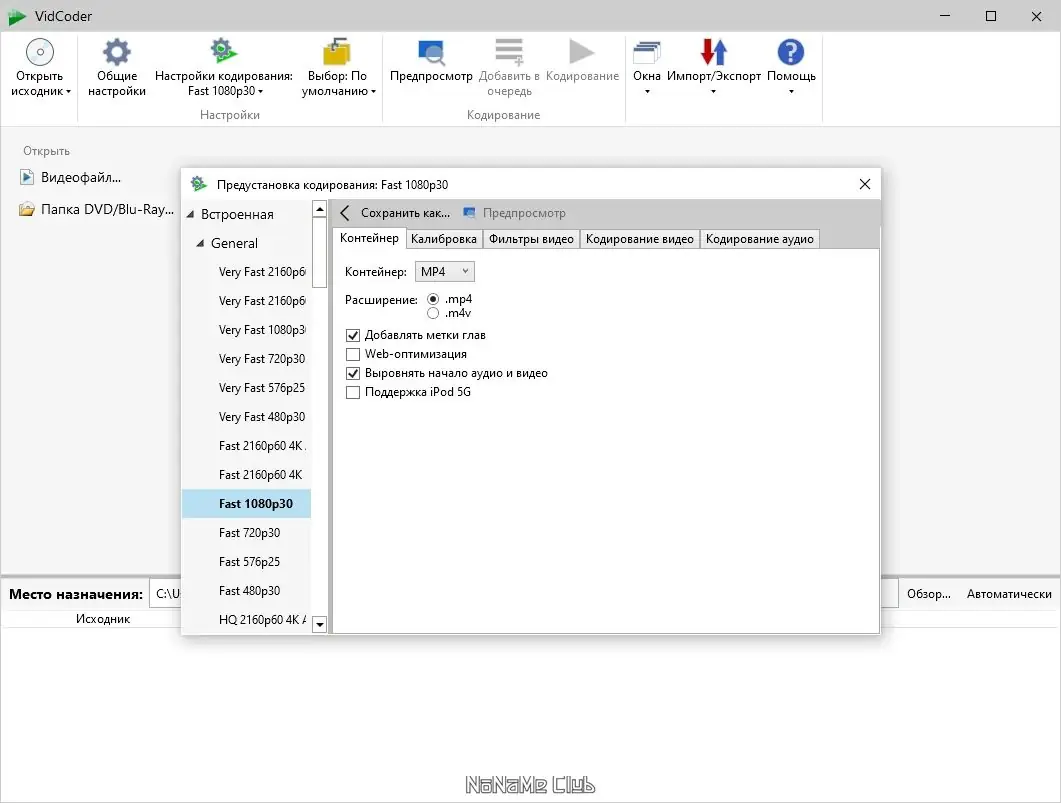Click the Выбор folder icon
This screenshot has height=803, width=1061.
point(337,51)
